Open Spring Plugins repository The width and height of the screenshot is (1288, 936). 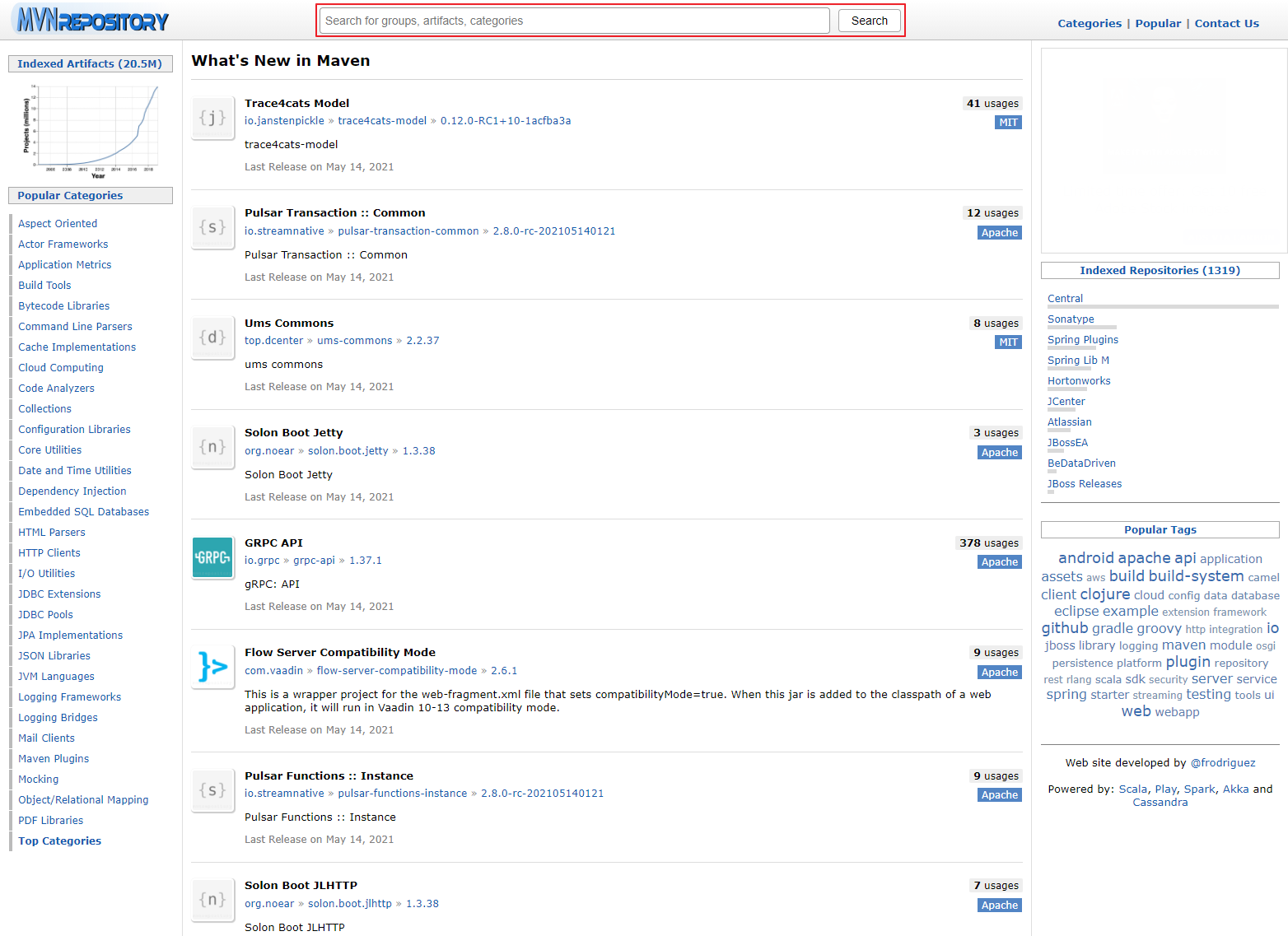coord(1083,339)
